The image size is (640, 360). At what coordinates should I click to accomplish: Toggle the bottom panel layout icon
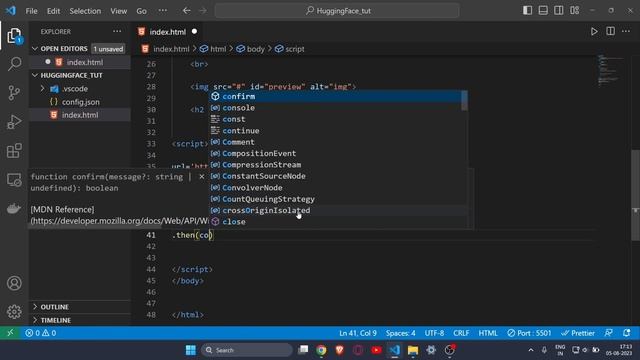click(x=543, y=11)
